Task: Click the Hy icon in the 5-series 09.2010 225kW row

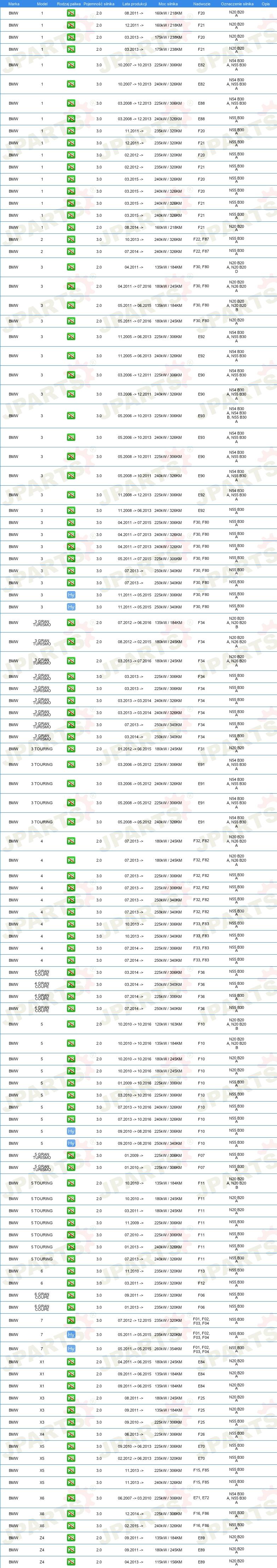Action: (x=71, y=1131)
